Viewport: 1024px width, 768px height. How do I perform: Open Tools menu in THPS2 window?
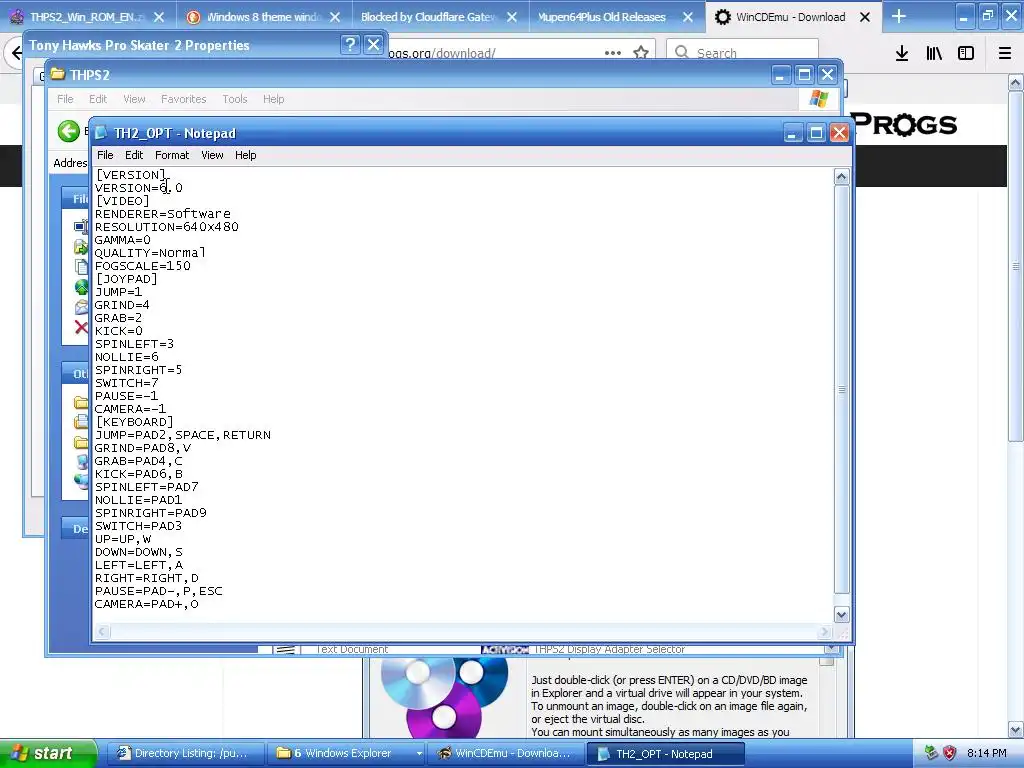234,99
